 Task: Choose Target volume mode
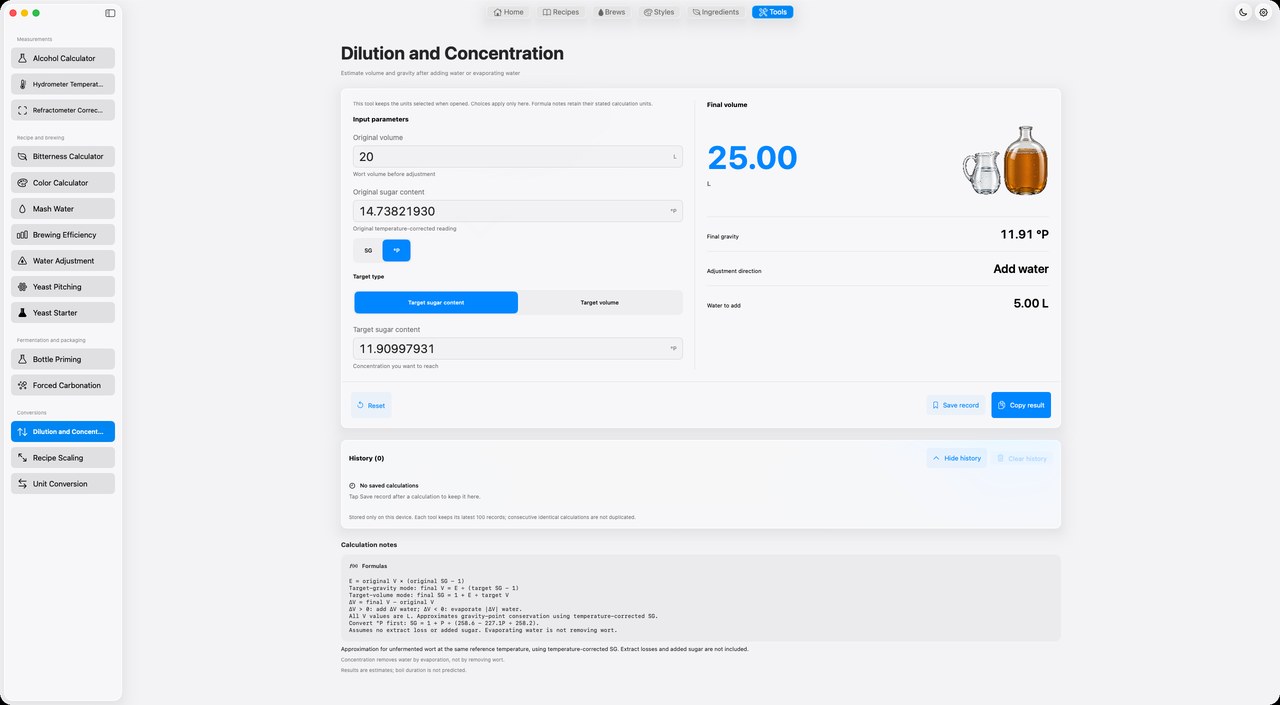600,302
